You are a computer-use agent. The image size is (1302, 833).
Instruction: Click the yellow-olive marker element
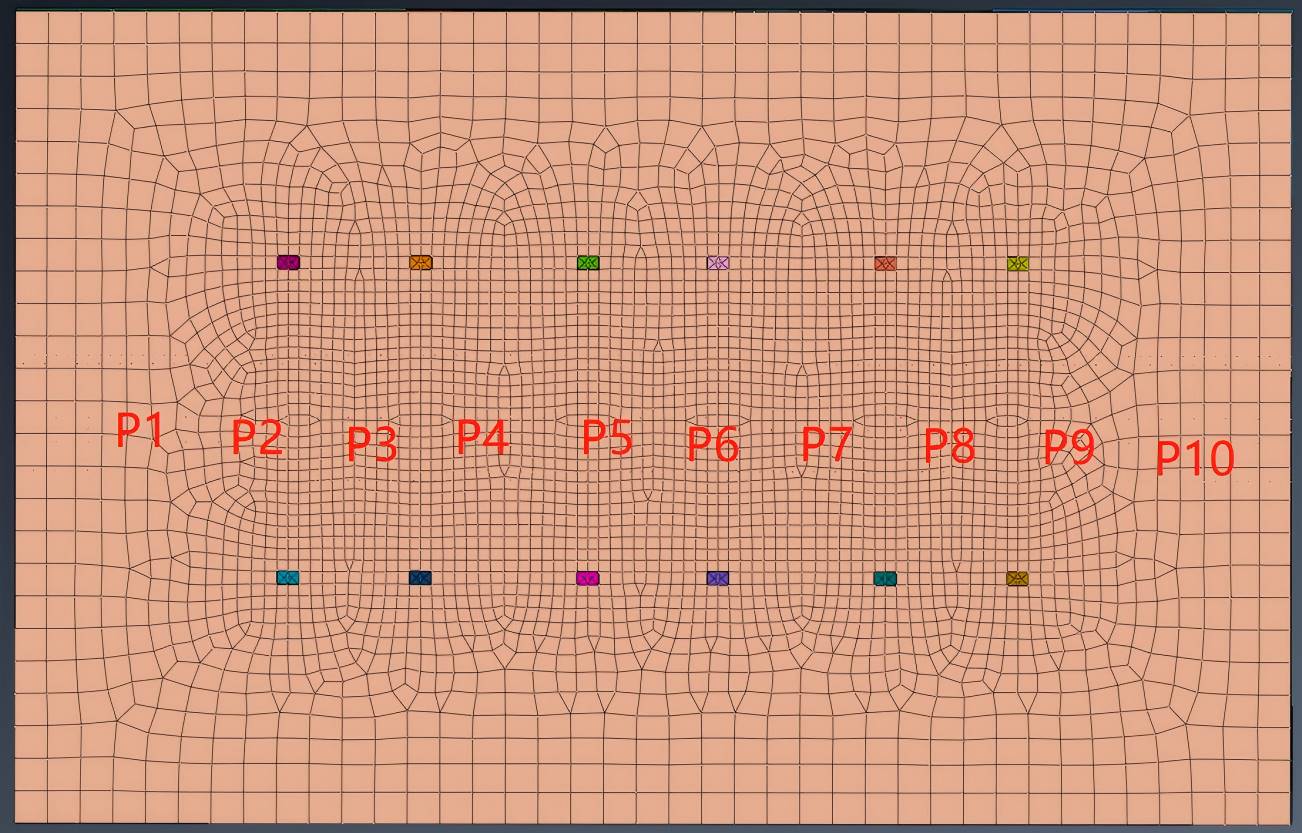(1017, 264)
